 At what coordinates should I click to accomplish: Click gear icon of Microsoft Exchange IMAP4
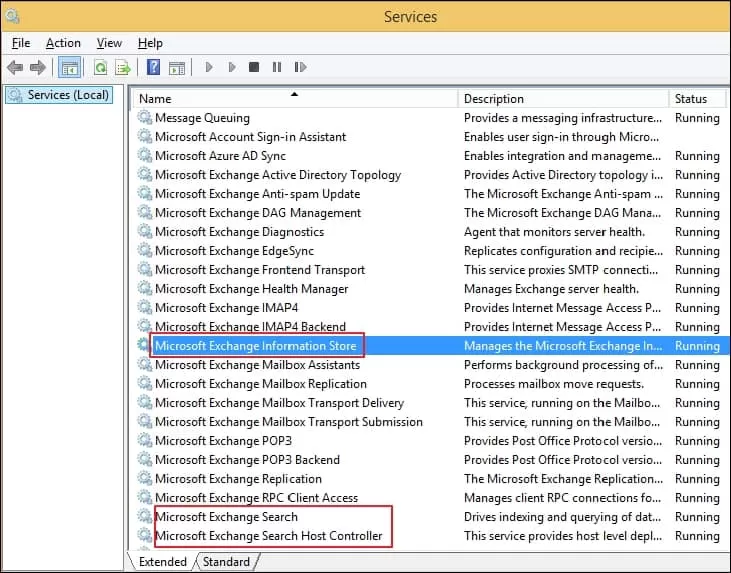(145, 307)
